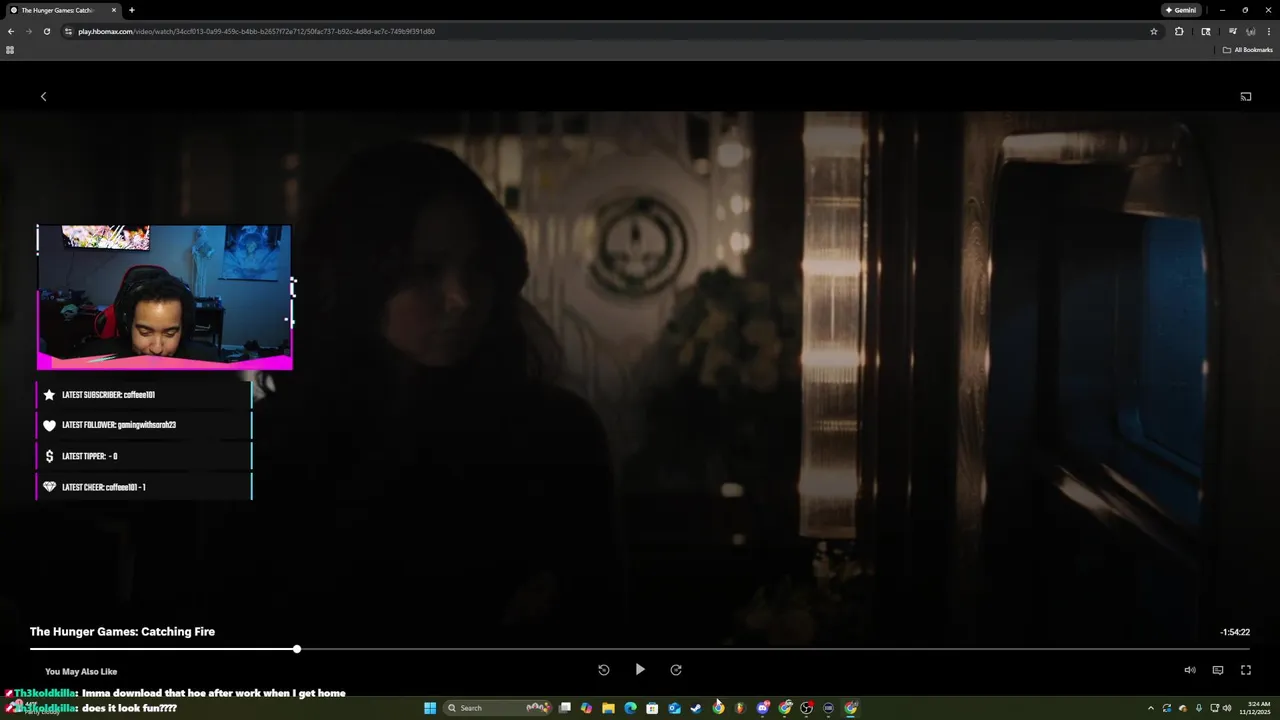Image resolution: width=1280 pixels, height=720 pixels.
Task: Click the webcam overlay thumbnail
Action: pos(165,297)
